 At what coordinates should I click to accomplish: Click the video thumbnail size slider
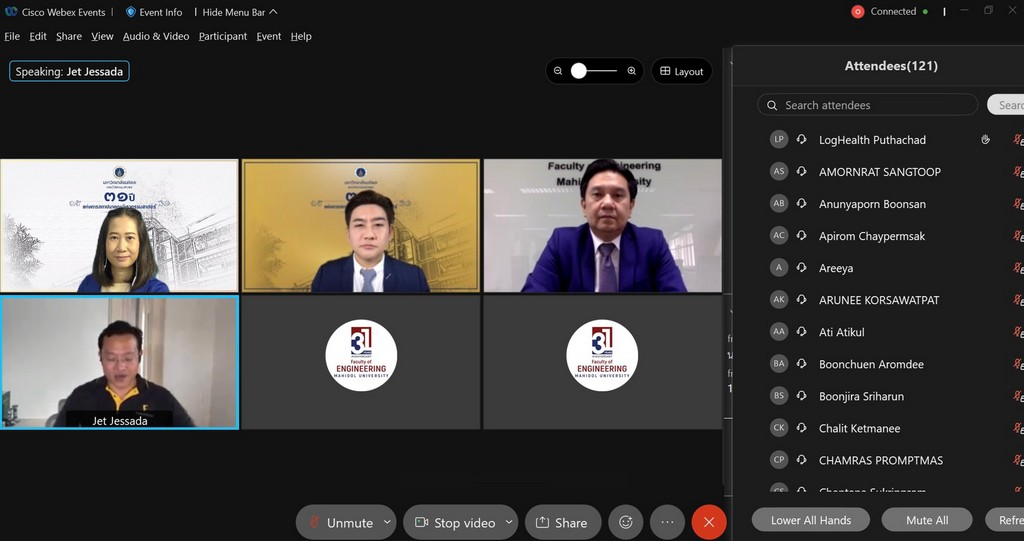tap(594, 71)
